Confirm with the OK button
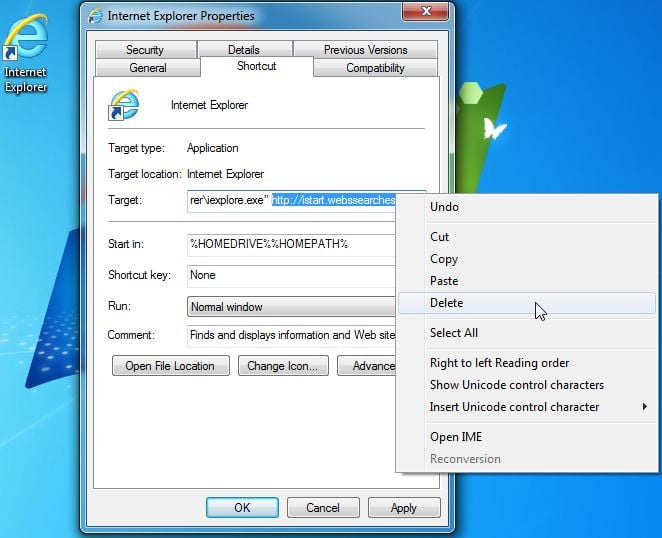The height and width of the screenshot is (538, 662). 242,507
